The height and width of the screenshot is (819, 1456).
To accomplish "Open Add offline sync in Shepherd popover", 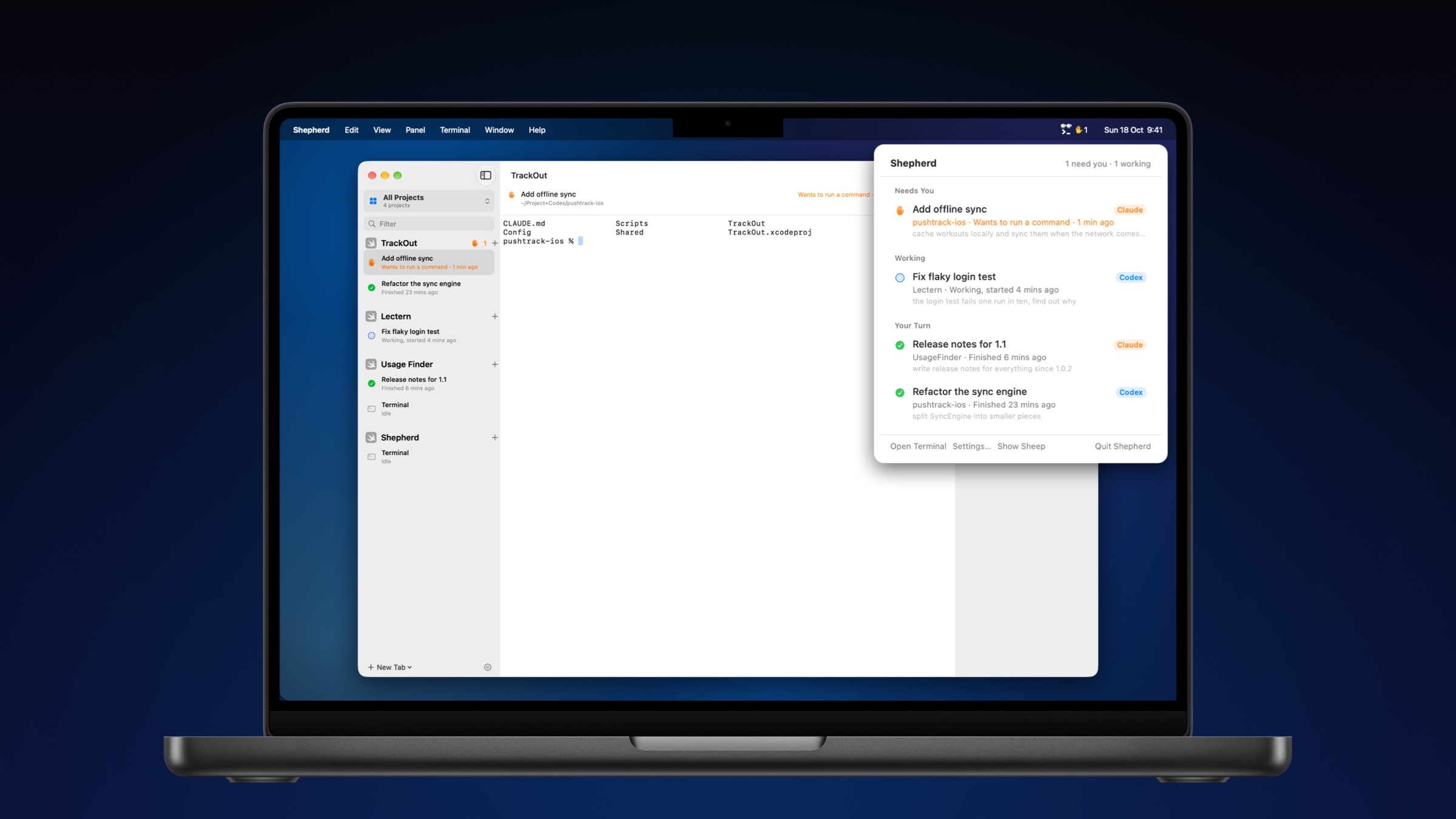I will pos(1020,221).
